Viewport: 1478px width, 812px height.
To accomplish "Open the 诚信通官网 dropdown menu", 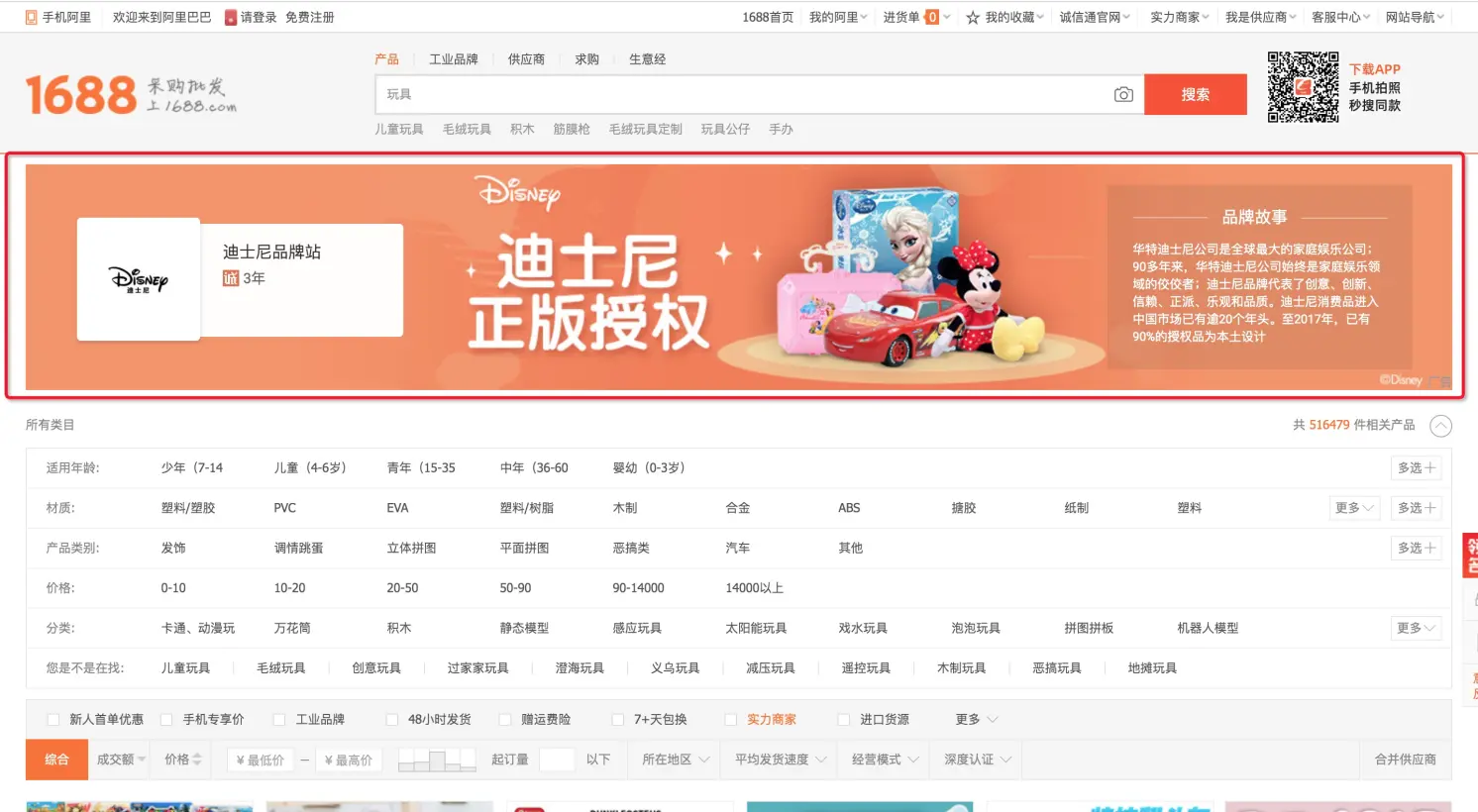I will (x=1095, y=17).
